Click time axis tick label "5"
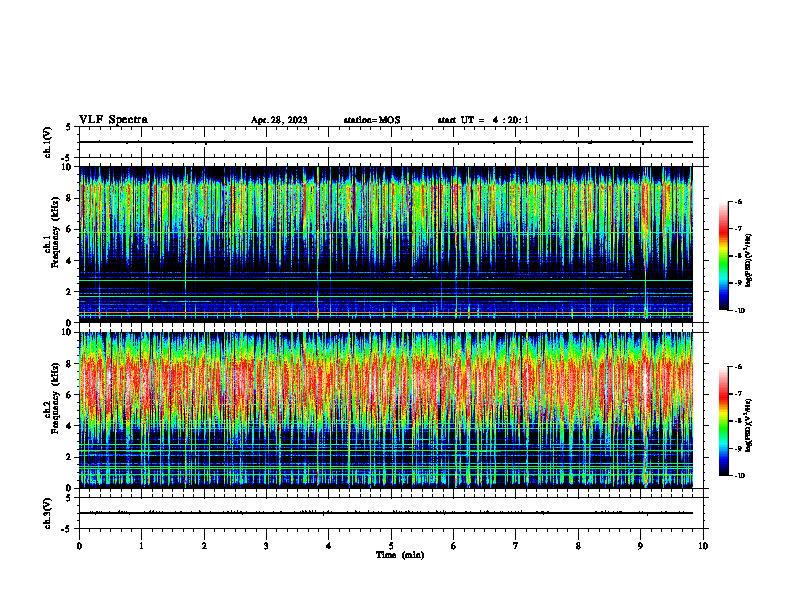 pos(391,546)
